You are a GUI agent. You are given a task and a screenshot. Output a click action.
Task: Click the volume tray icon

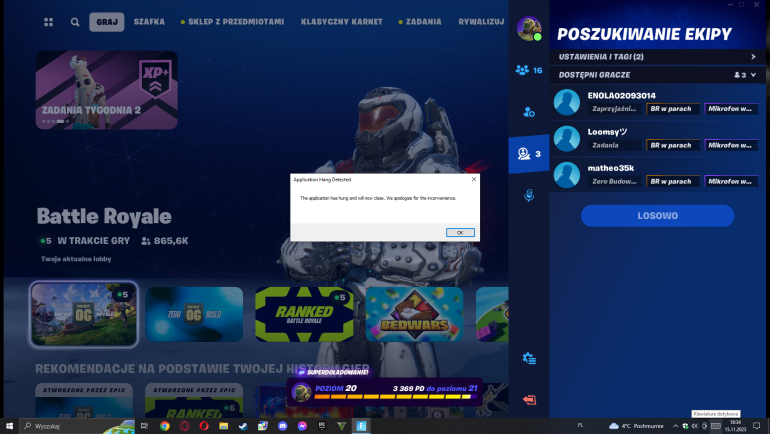click(x=694, y=426)
